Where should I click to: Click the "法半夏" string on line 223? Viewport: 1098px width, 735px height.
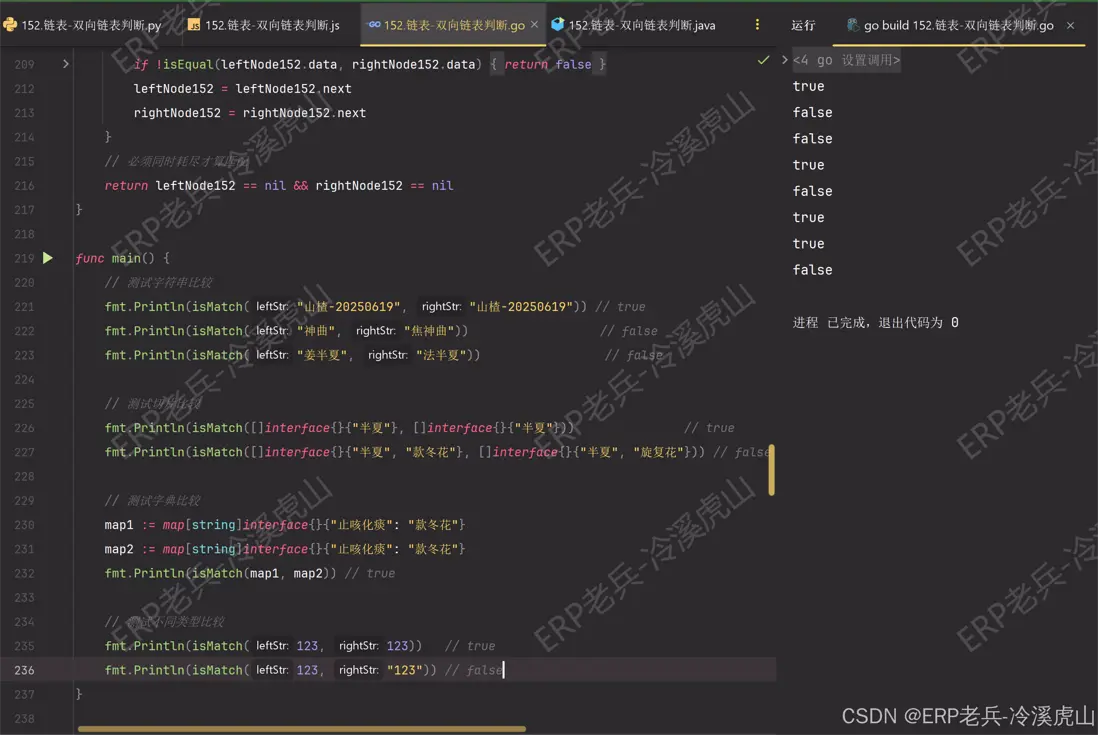[x=440, y=355]
